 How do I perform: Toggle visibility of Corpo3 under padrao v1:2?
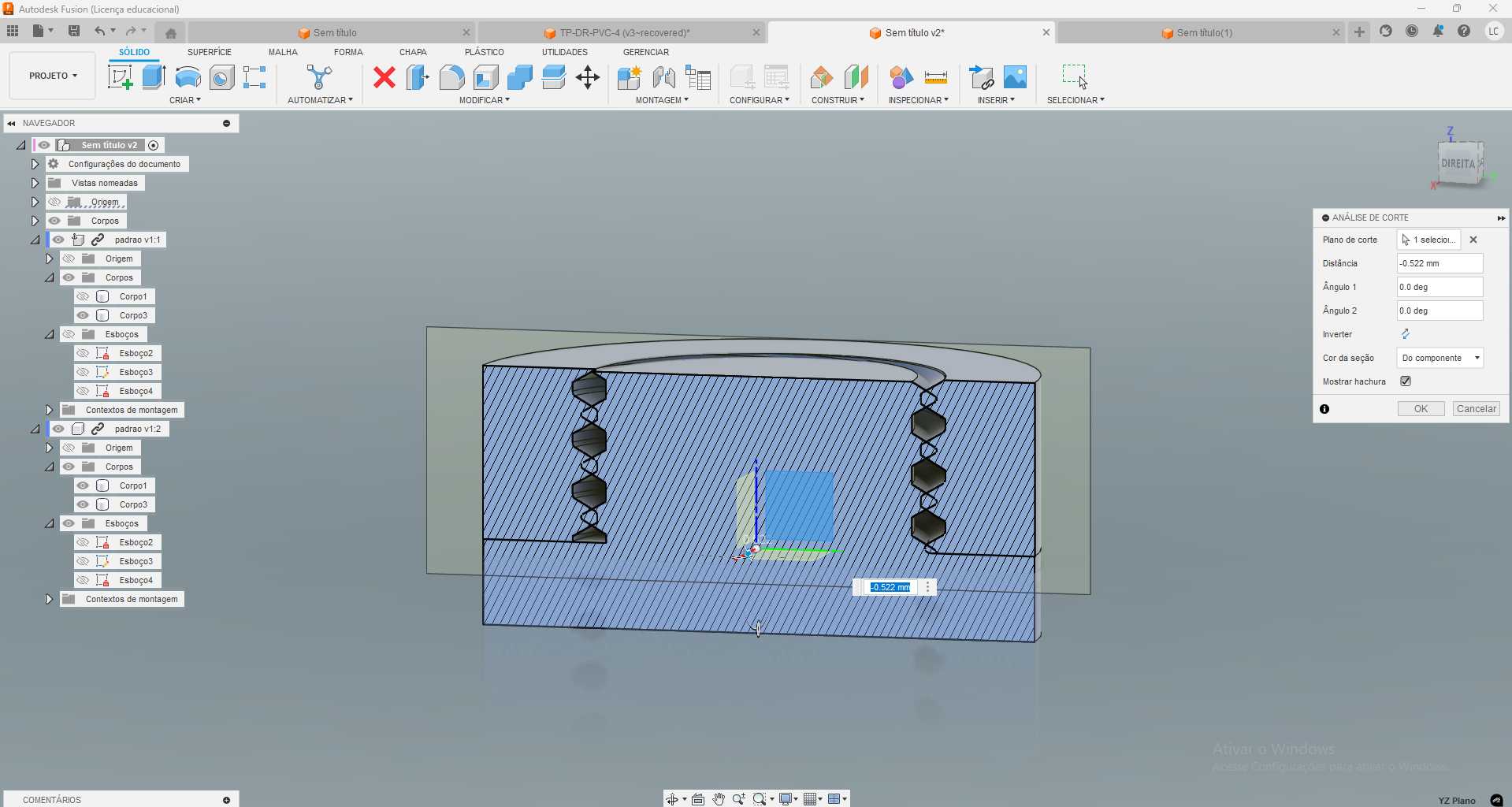point(83,504)
